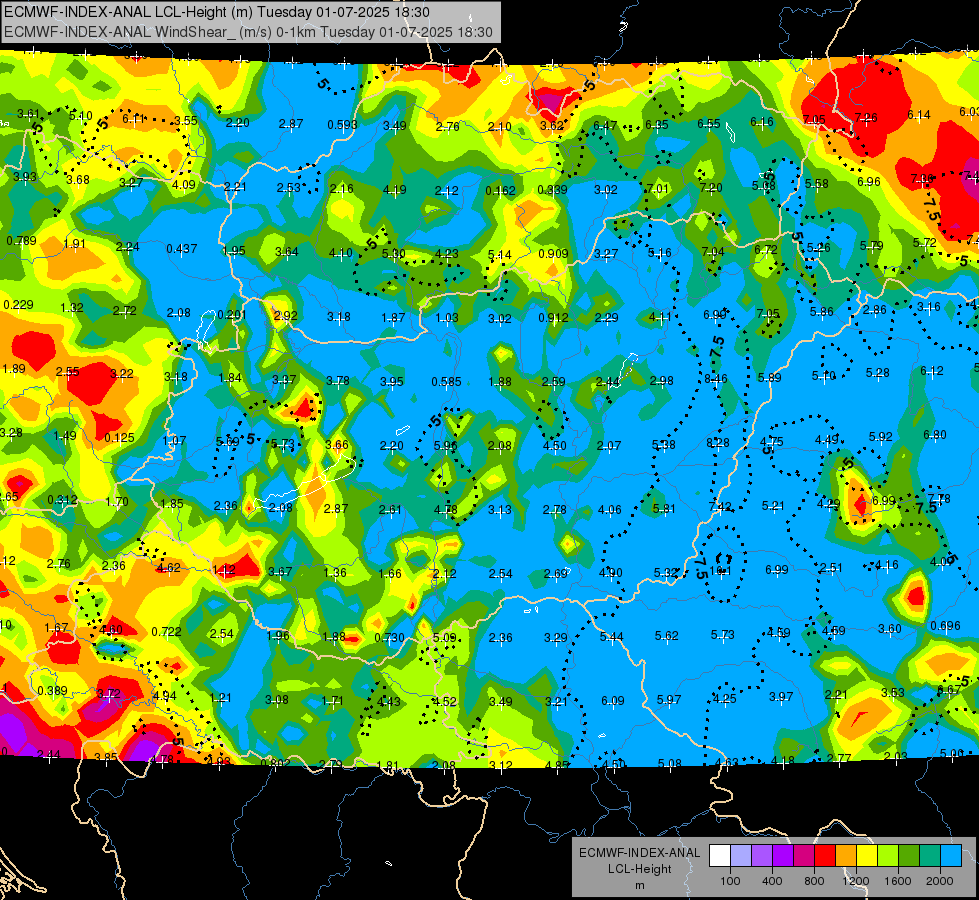Select the grid value 0.789
This screenshot has width=979, height=900.
tap(21, 240)
